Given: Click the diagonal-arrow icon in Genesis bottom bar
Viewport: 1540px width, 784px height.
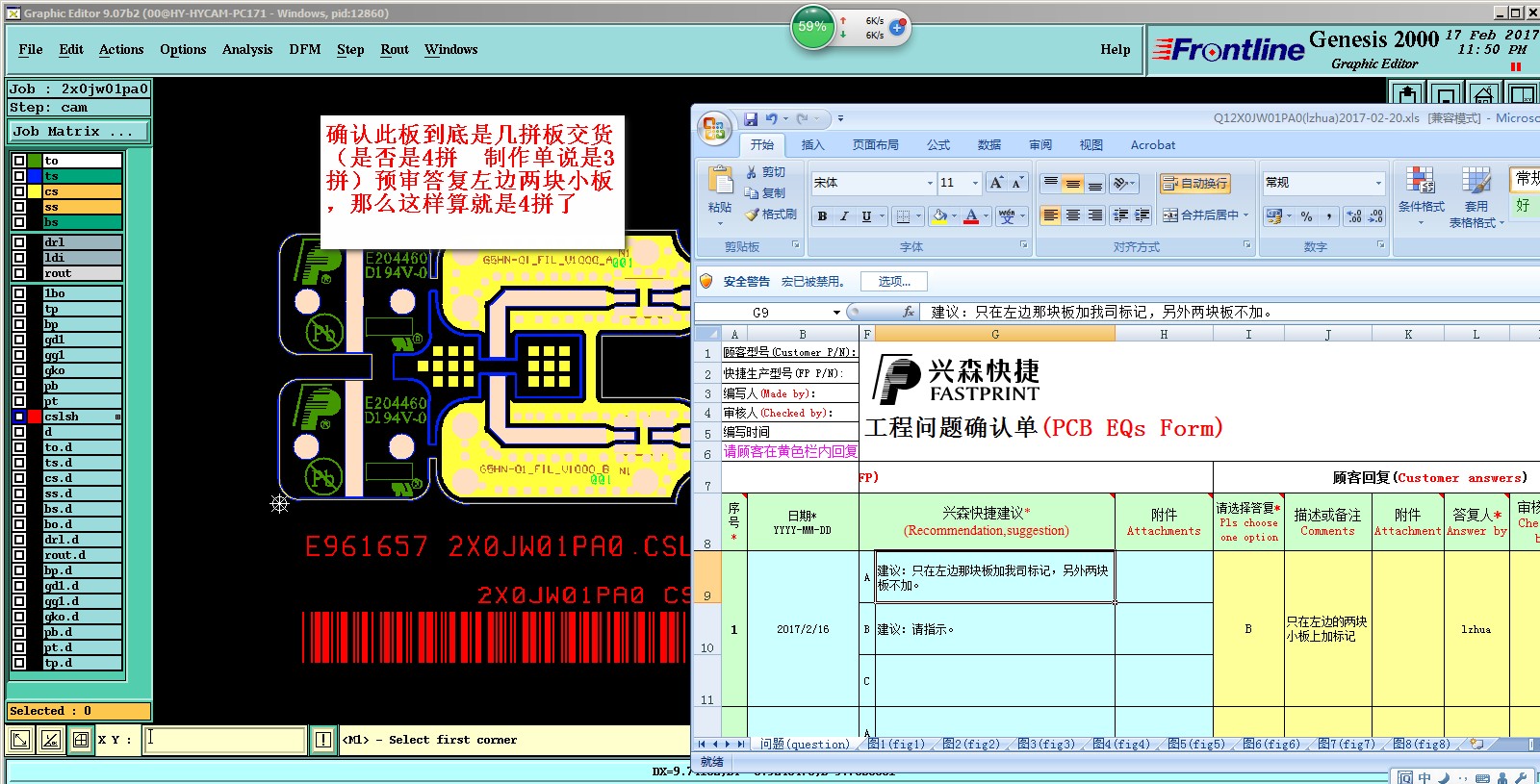Looking at the screenshot, I should click(20, 740).
